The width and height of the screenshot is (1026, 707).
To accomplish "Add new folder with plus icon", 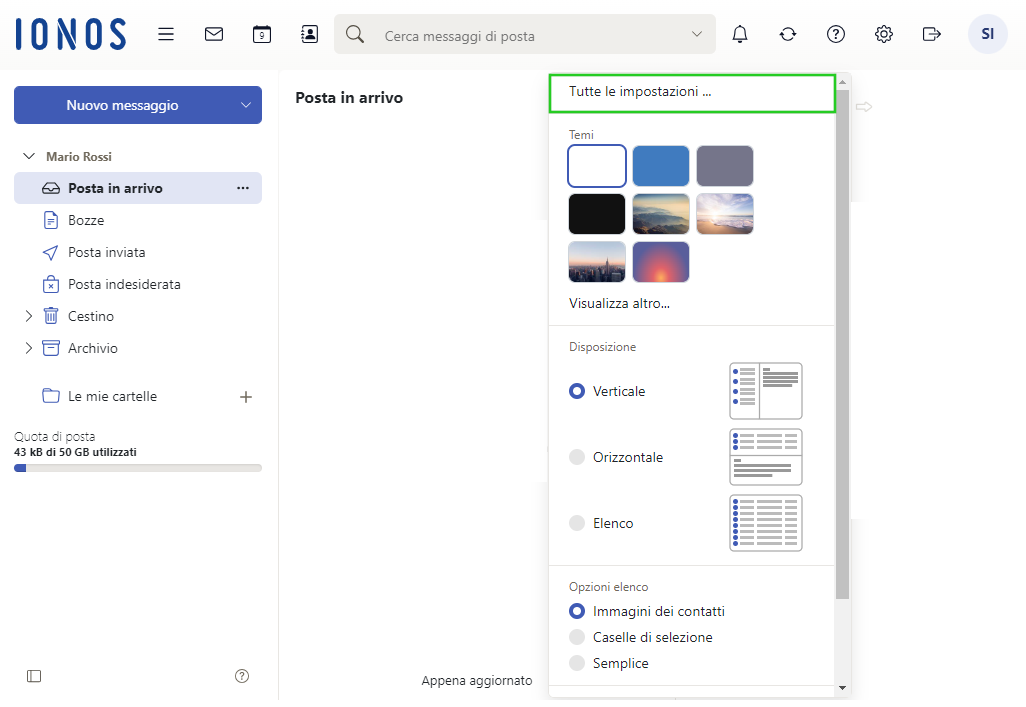I will coord(246,397).
